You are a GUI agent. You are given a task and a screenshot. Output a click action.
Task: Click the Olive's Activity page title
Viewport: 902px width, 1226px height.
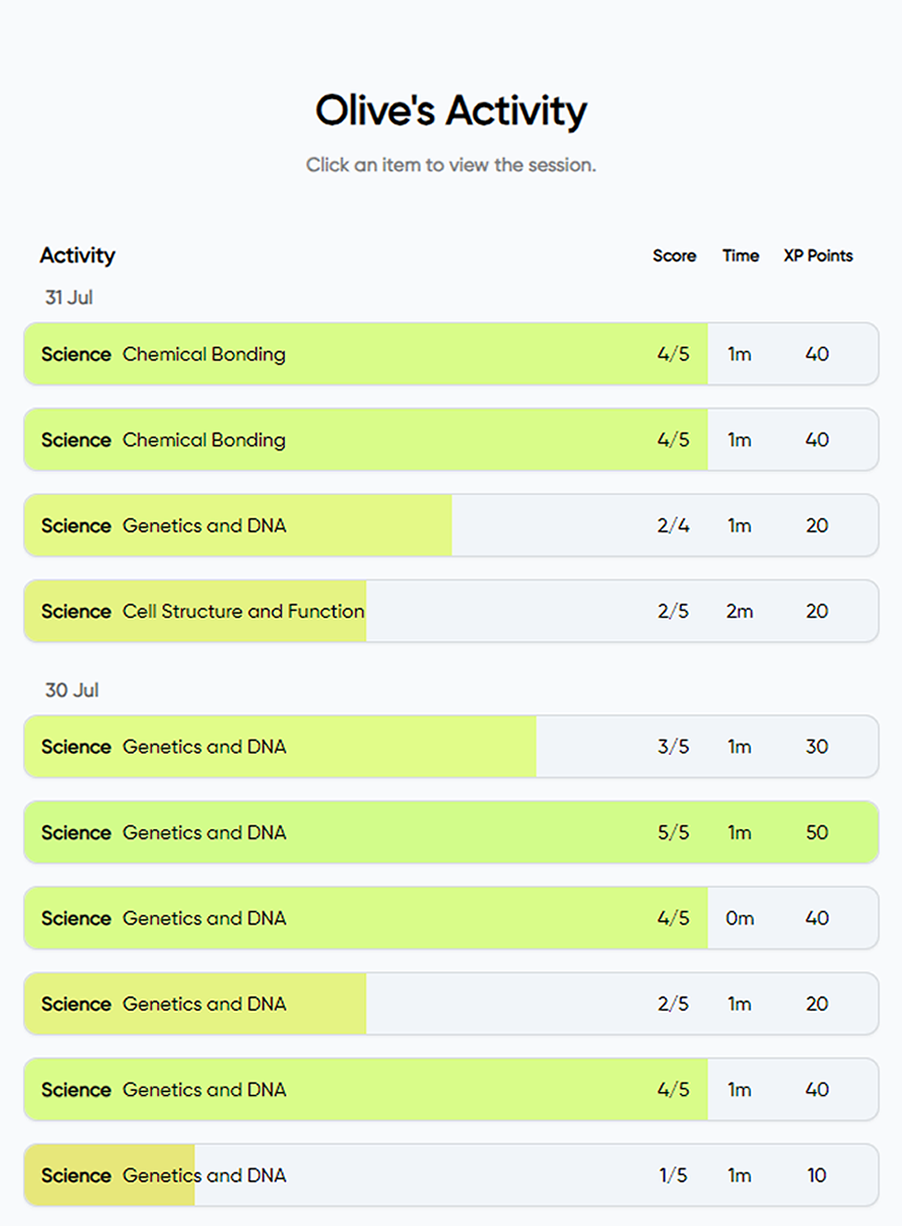click(451, 110)
